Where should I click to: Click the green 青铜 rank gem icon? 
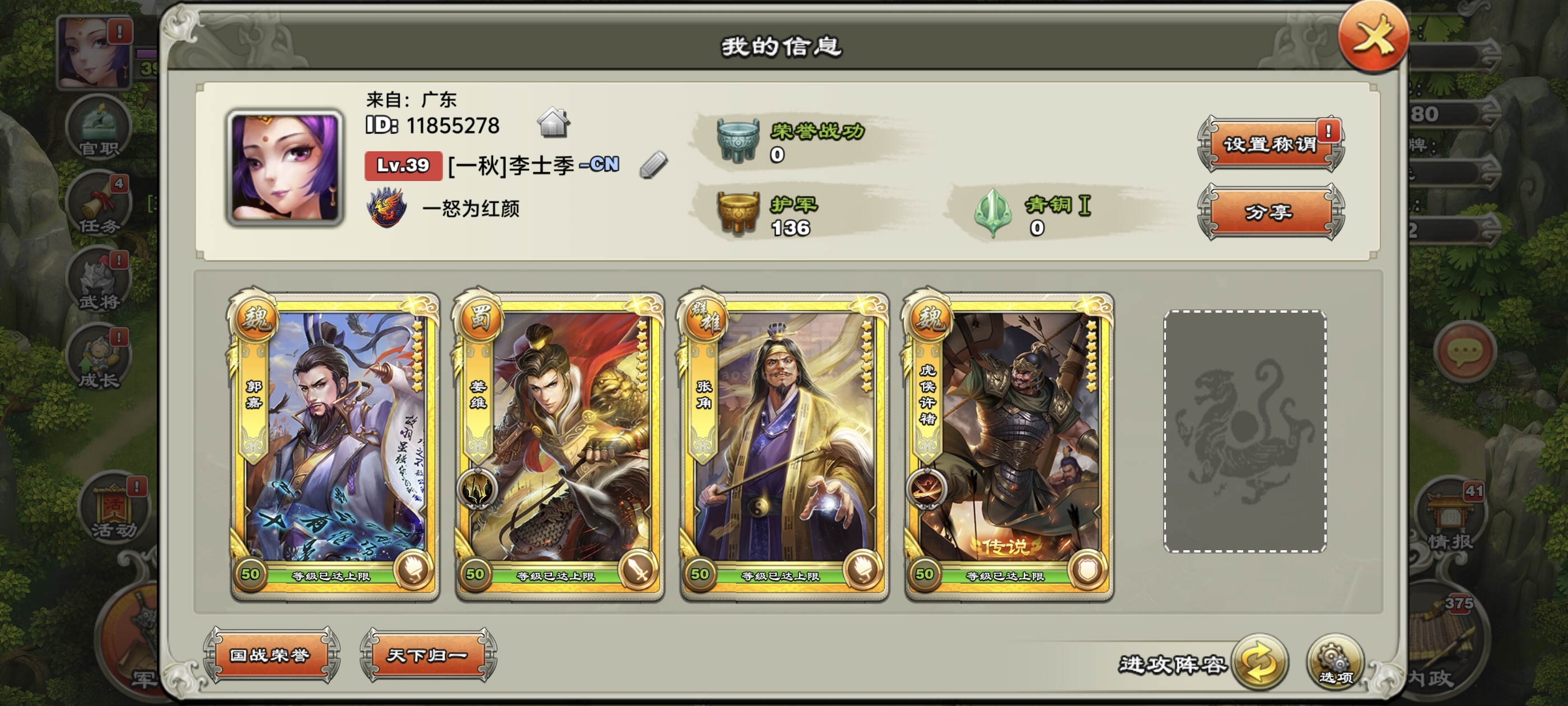tap(992, 213)
